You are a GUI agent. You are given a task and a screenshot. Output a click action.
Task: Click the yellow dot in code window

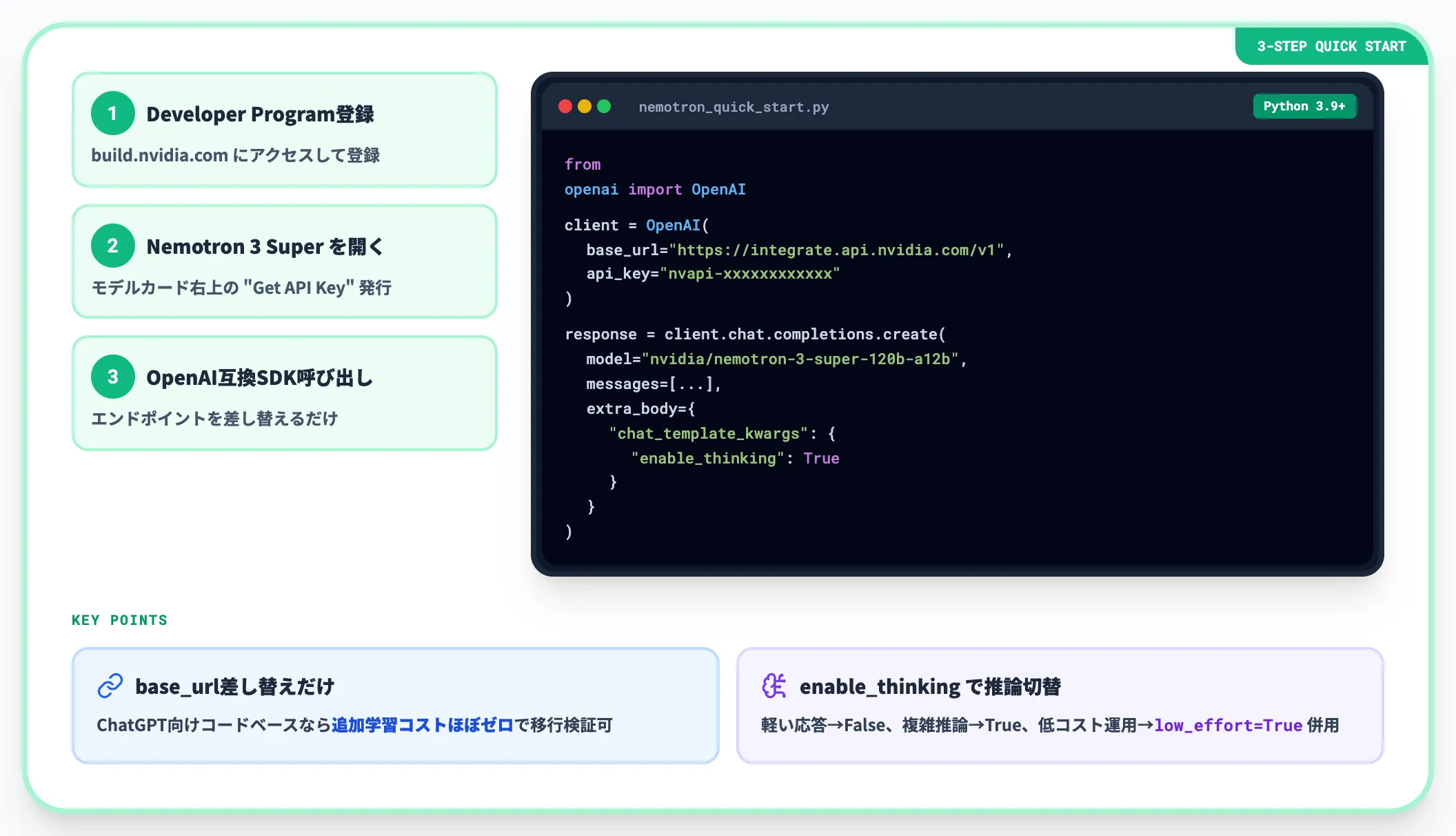[585, 106]
